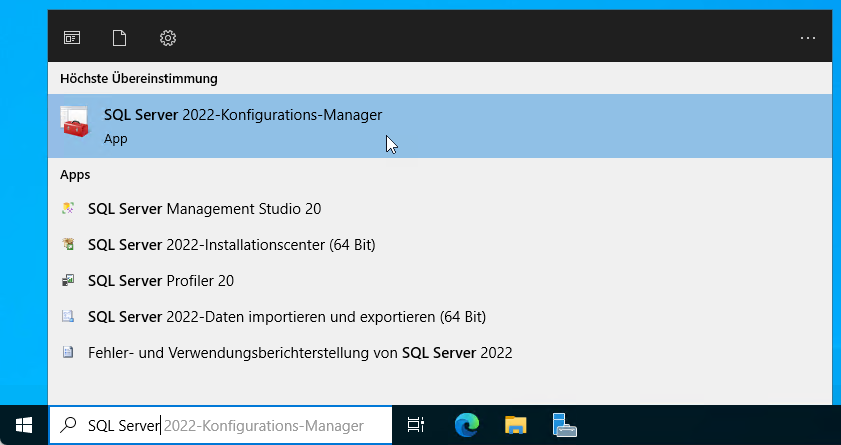This screenshot has height=445, width=841.
Task: Click the SQL Server Profiler 20 icon
Action: 68,280
